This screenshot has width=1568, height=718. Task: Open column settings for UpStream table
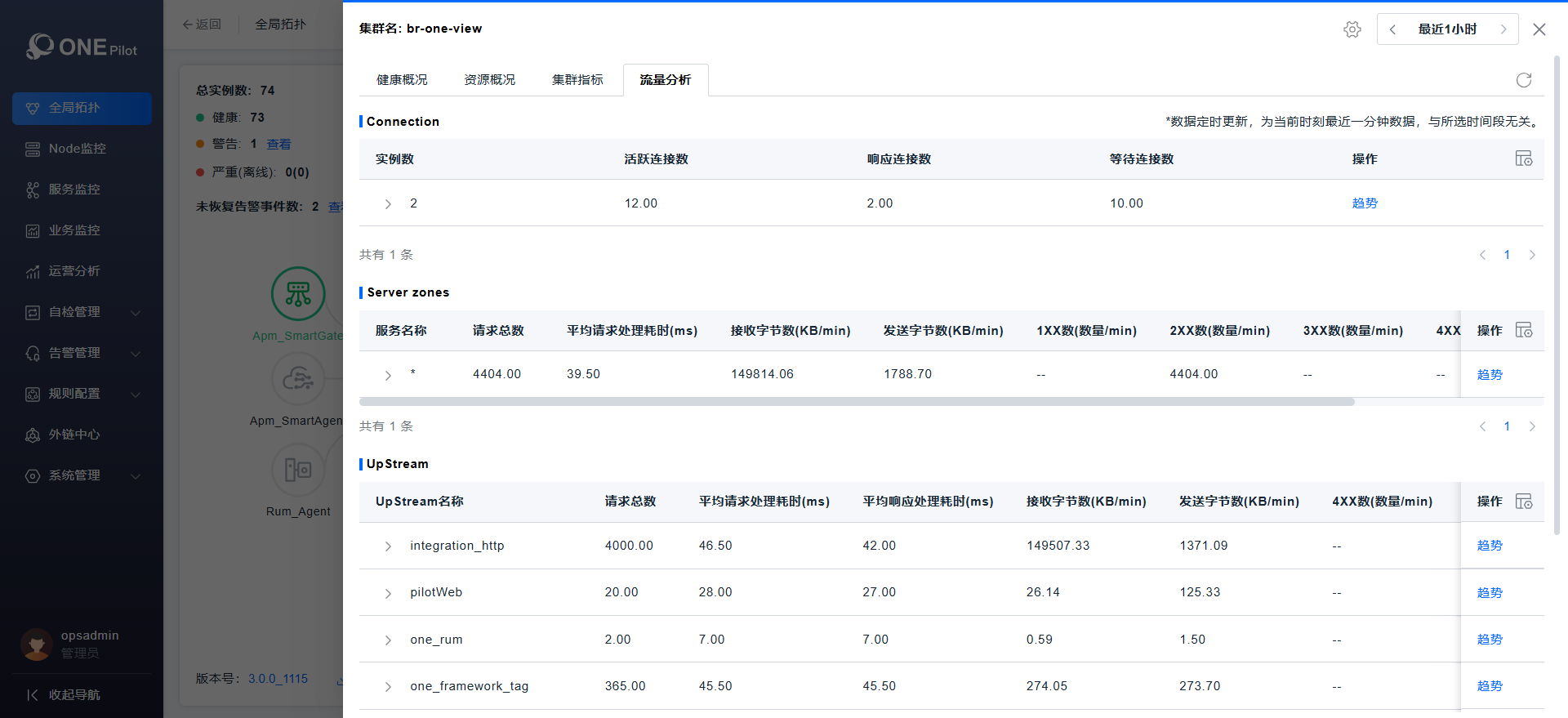[1523, 502]
